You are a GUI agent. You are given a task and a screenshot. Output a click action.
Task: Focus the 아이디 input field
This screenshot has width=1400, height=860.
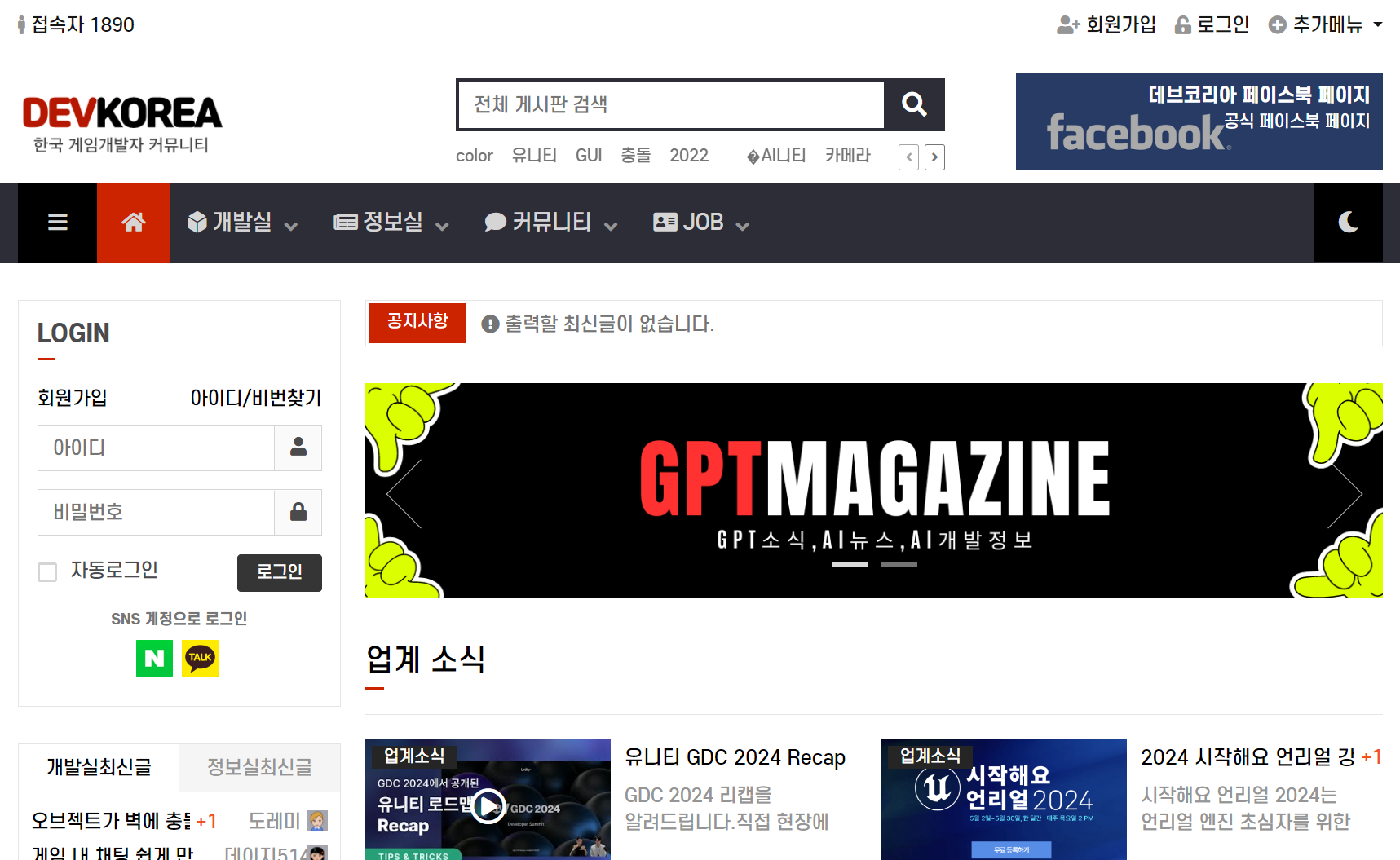click(156, 448)
